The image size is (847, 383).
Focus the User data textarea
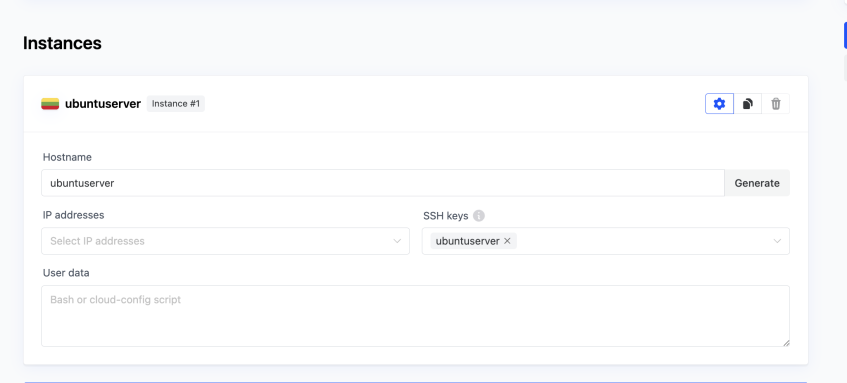click(415, 316)
